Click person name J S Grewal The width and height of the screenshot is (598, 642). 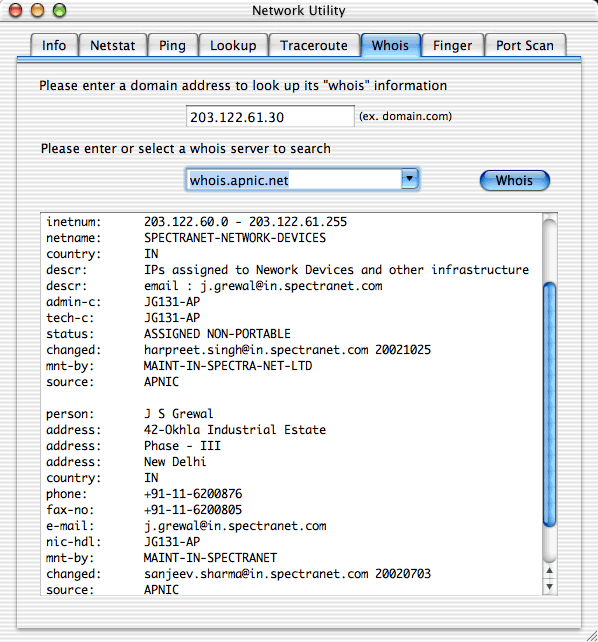[178, 414]
